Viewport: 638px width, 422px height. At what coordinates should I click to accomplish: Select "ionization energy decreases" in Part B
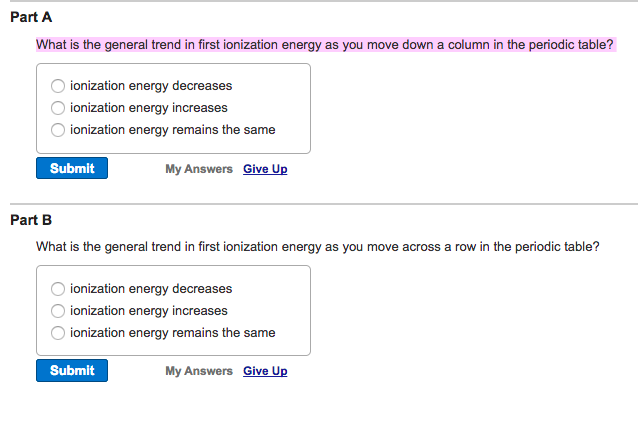(59, 289)
